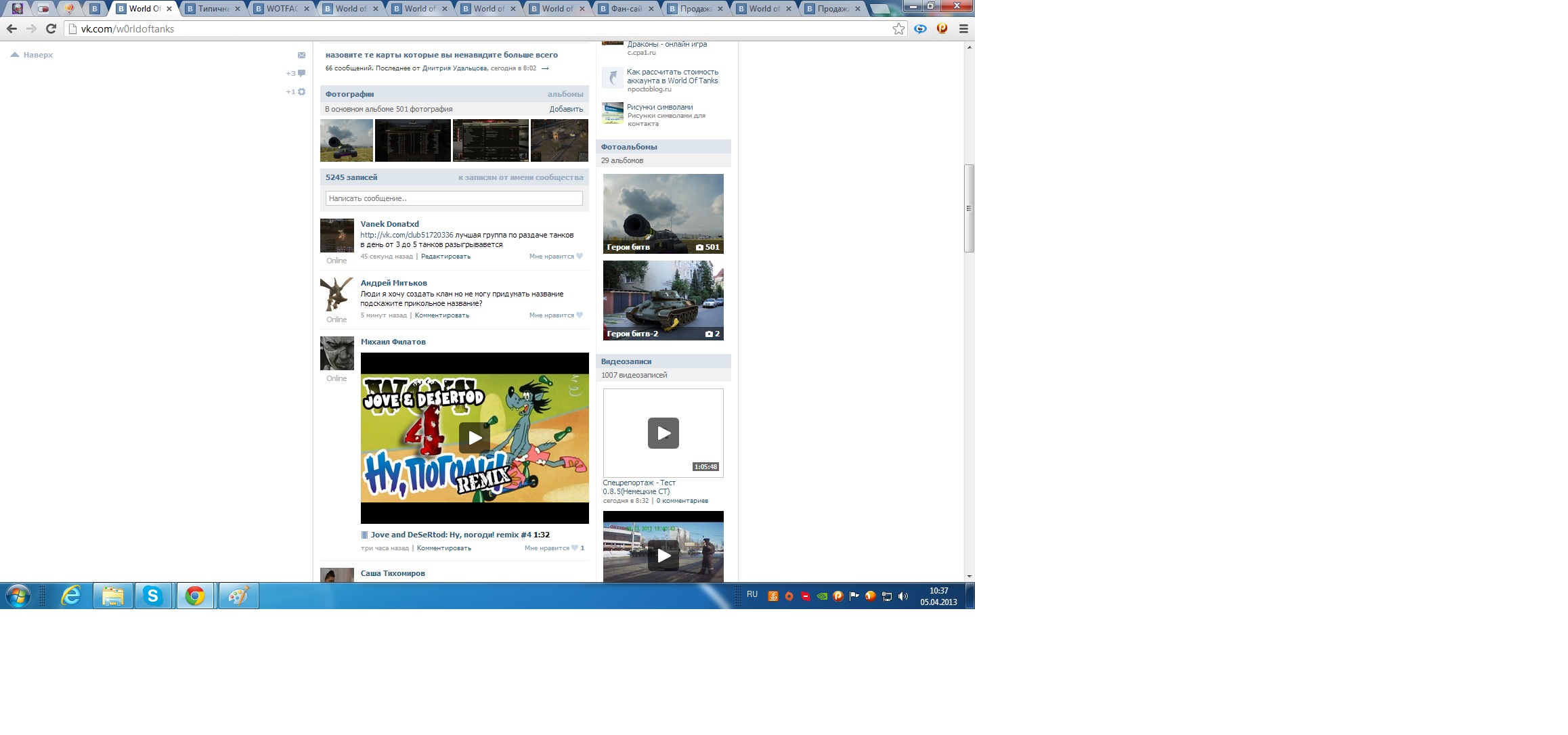Open Рисунки символами ad link
Screen dimensions: 1568x735
[659, 107]
